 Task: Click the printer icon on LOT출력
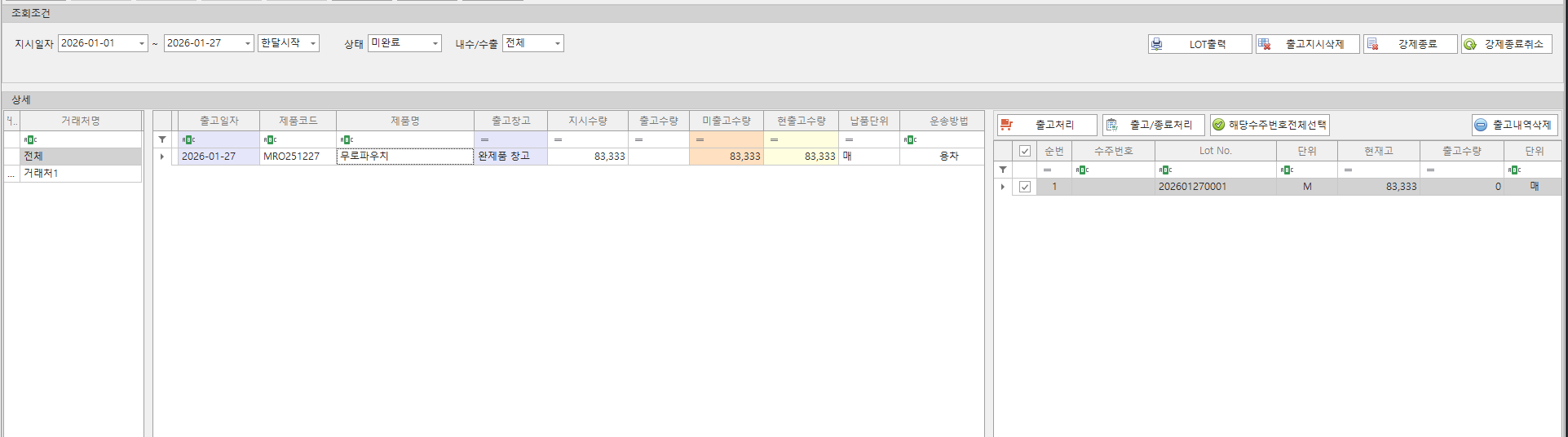tap(1157, 44)
